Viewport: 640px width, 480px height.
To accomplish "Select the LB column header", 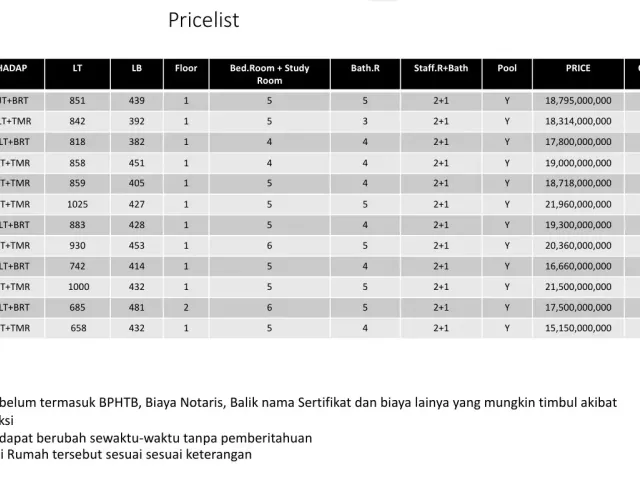I will coord(136,68).
